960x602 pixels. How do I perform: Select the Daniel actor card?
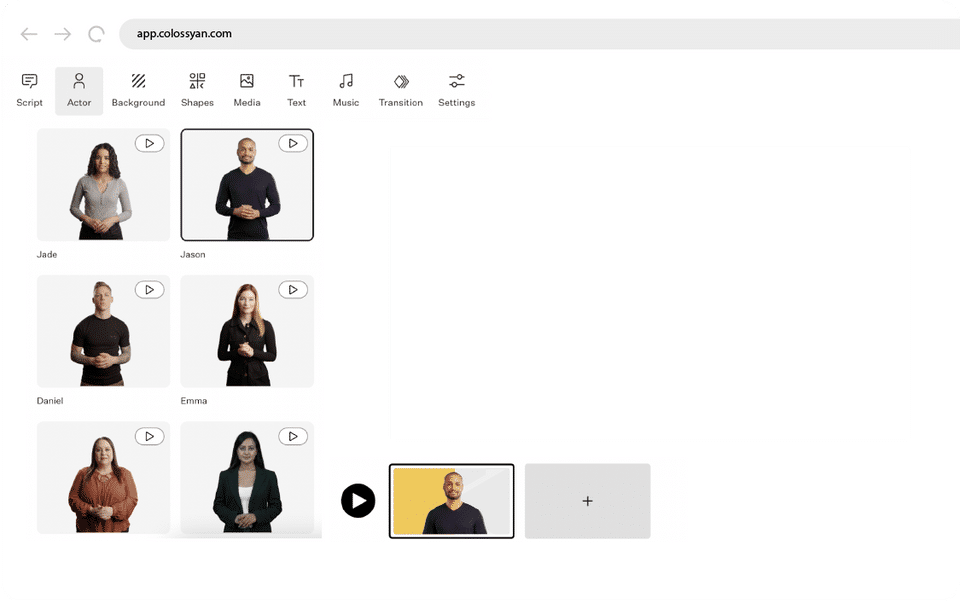(x=103, y=331)
